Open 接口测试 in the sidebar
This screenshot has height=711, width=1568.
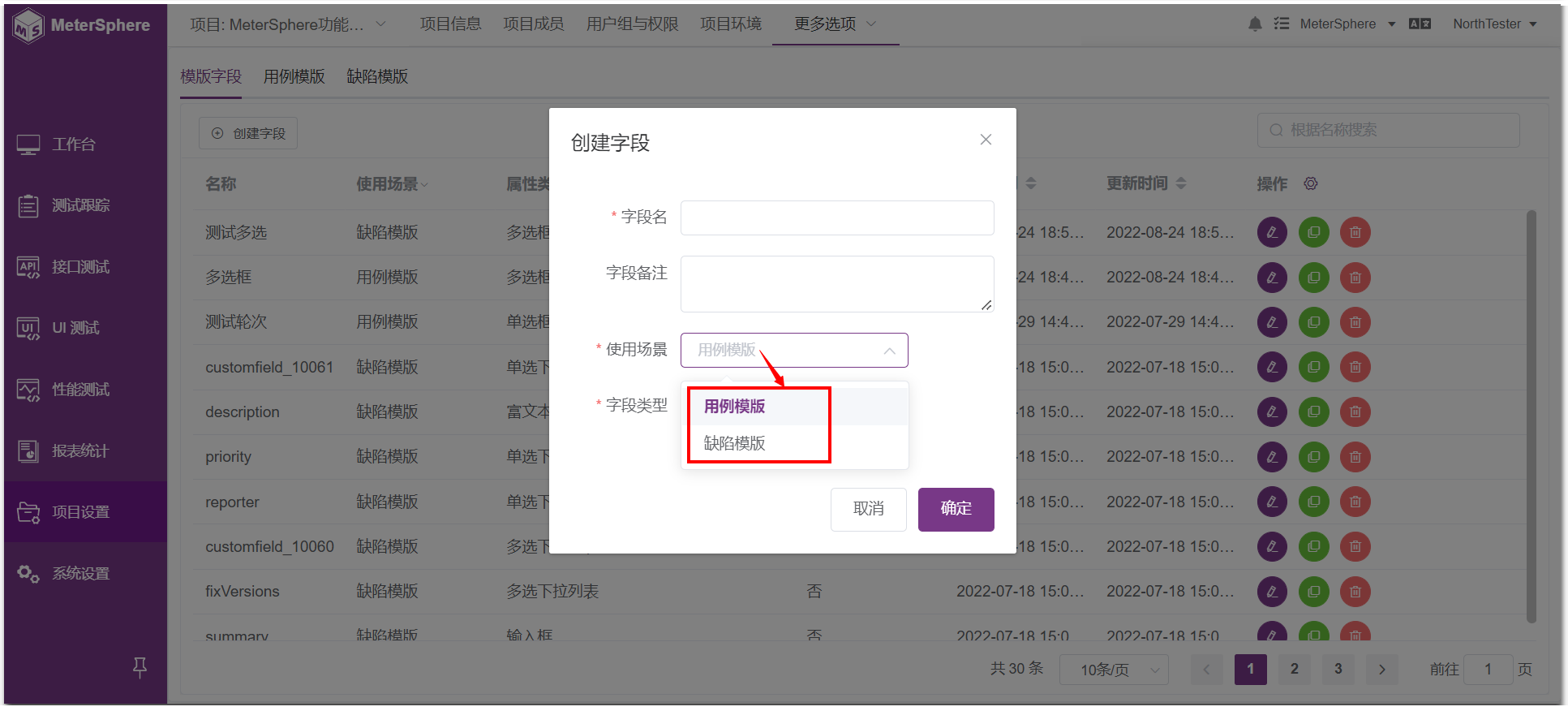point(85,267)
